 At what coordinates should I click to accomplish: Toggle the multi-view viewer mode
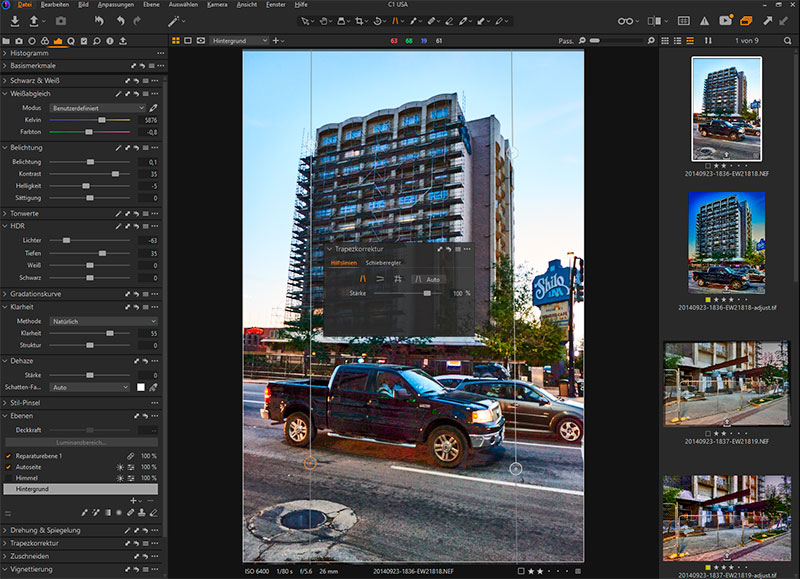pyautogui.click(x=176, y=41)
